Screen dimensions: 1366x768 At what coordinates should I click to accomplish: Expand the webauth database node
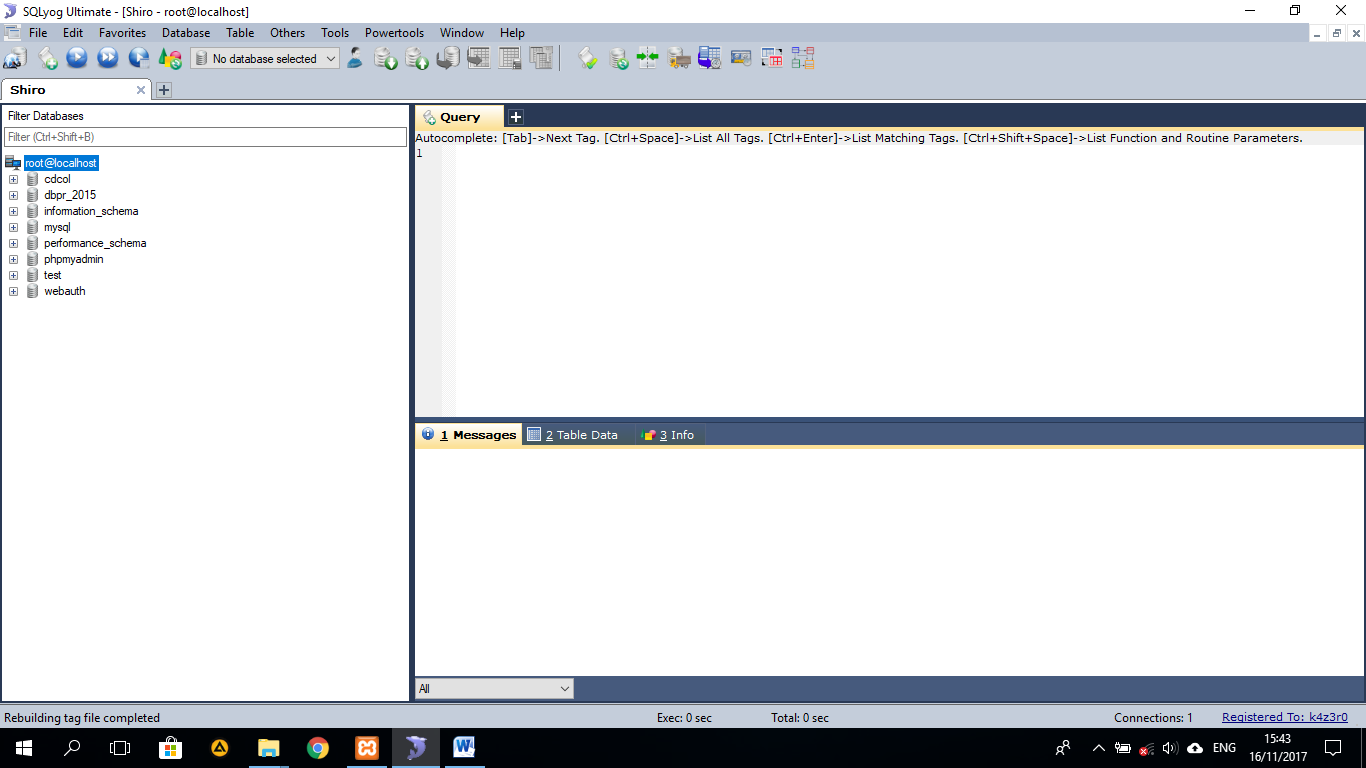point(14,292)
